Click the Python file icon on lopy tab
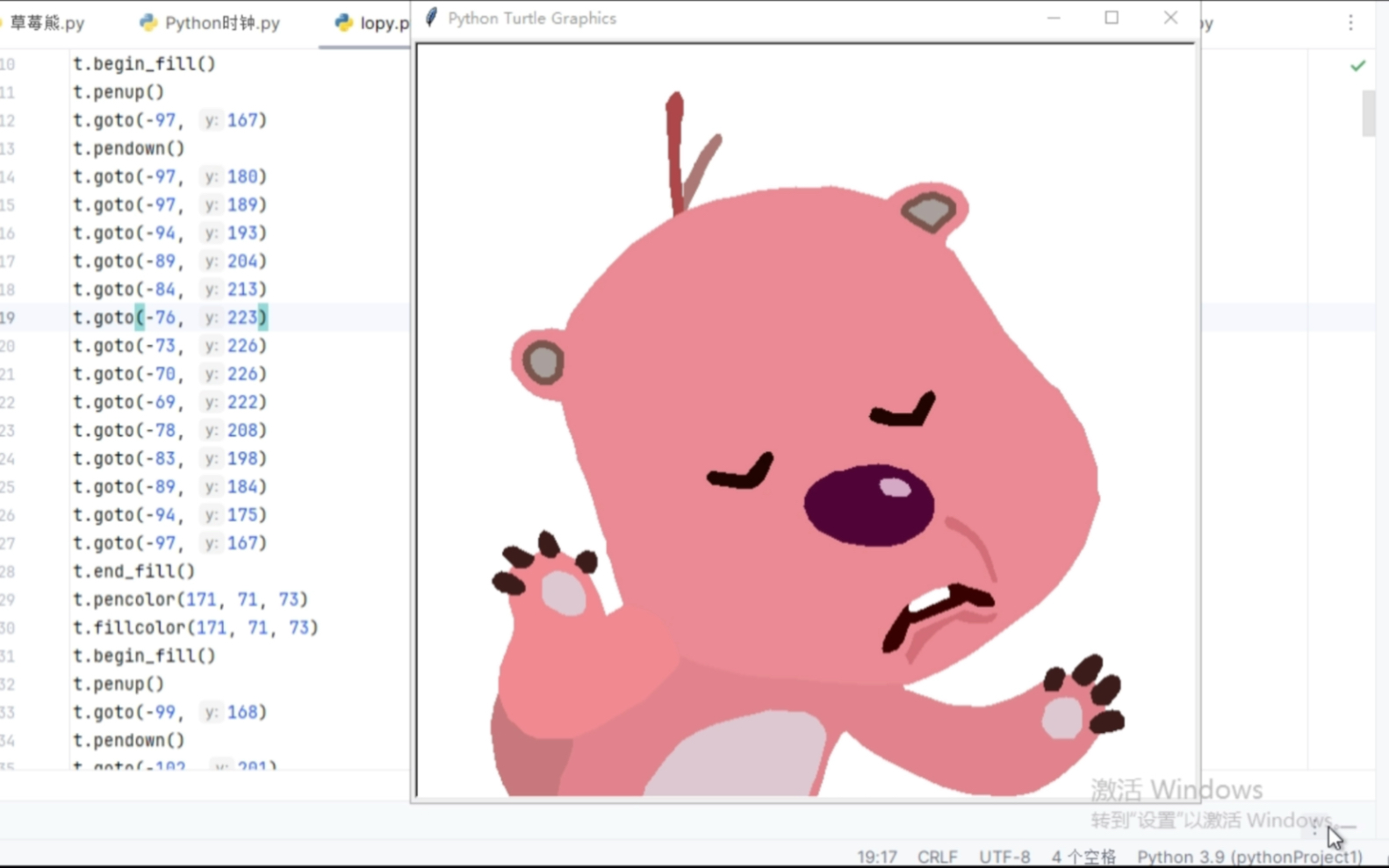 (x=343, y=23)
